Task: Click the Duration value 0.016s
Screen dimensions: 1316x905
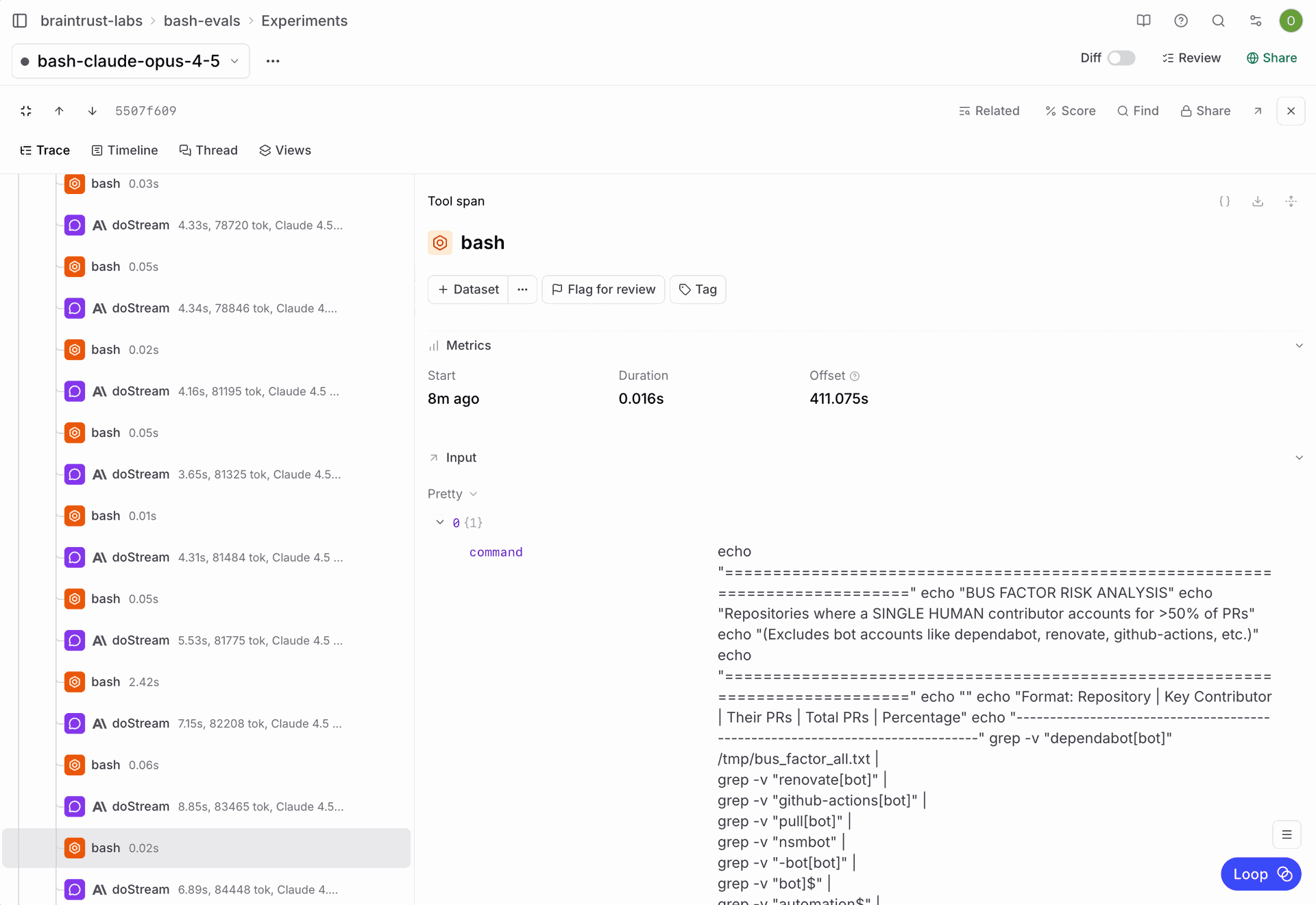Action: [641, 399]
